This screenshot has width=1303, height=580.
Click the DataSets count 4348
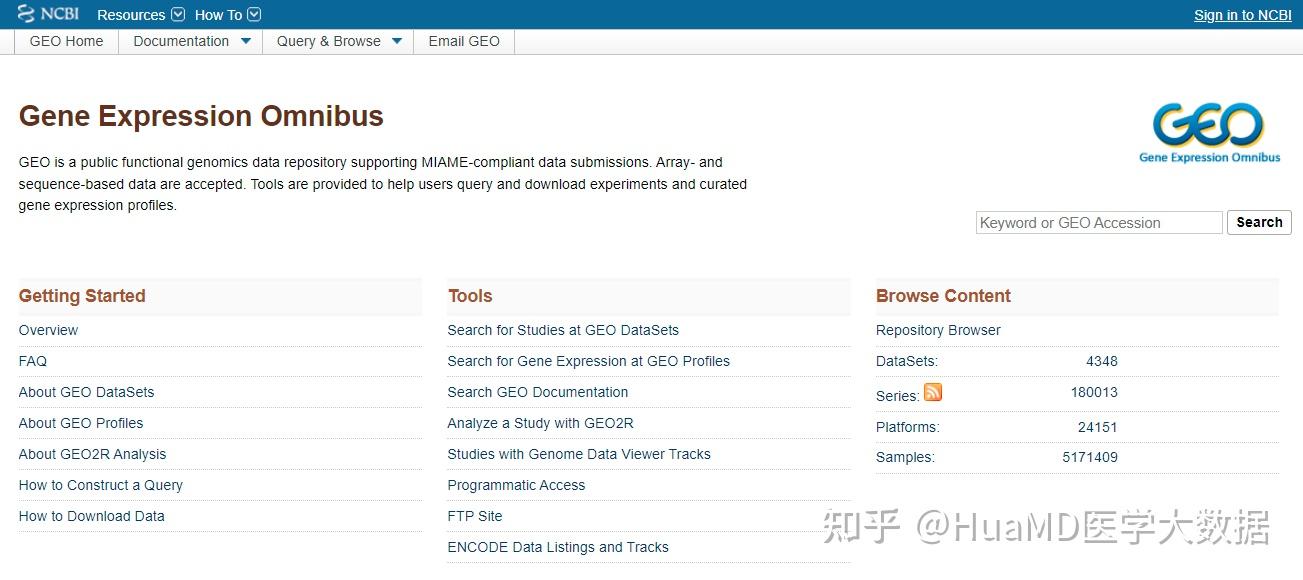(x=1102, y=361)
